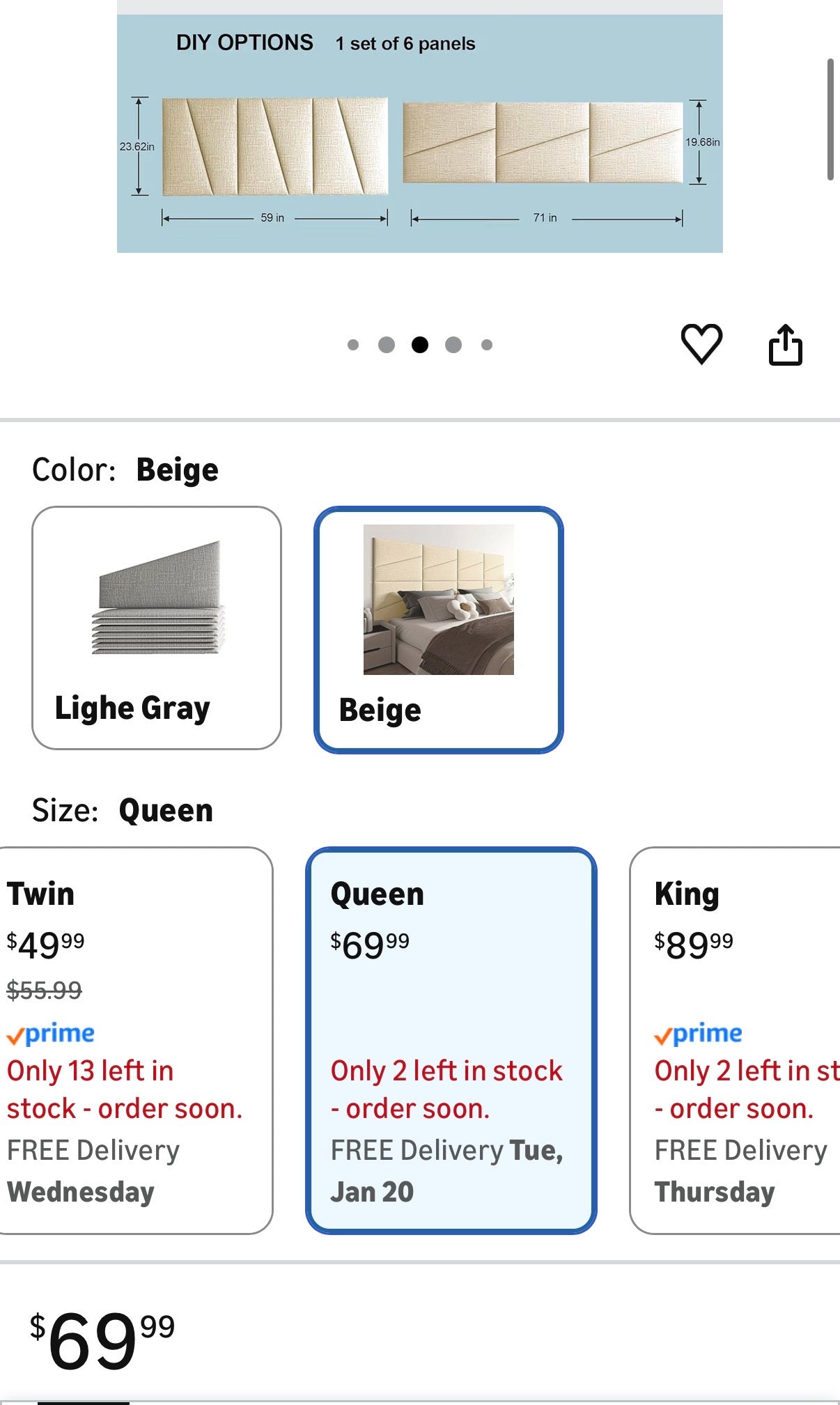Open the DIY options product image

pos(419,134)
